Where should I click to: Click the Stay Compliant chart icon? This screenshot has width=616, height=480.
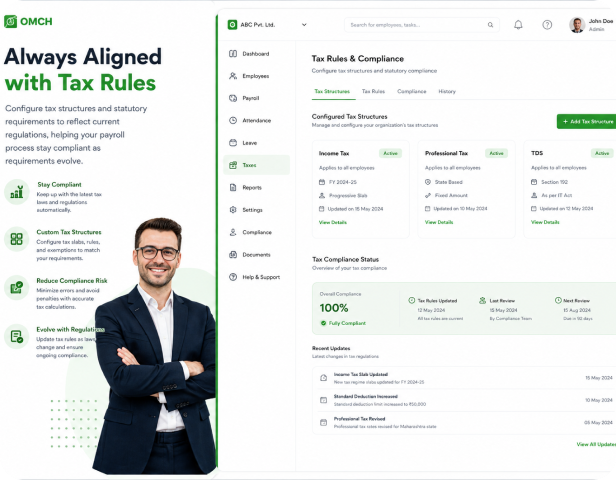[16, 192]
